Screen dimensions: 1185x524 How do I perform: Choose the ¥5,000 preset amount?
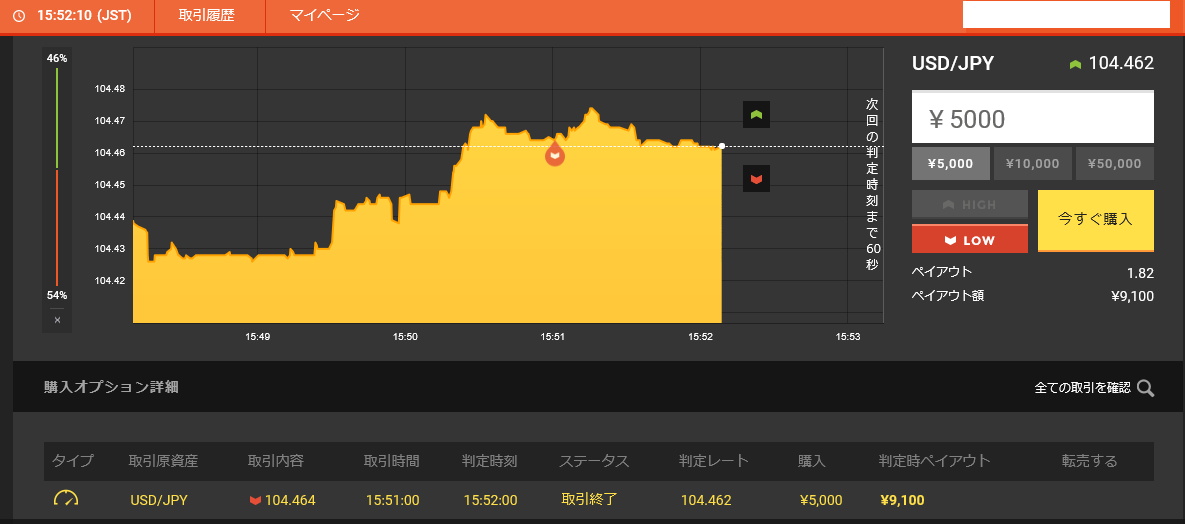(950, 164)
